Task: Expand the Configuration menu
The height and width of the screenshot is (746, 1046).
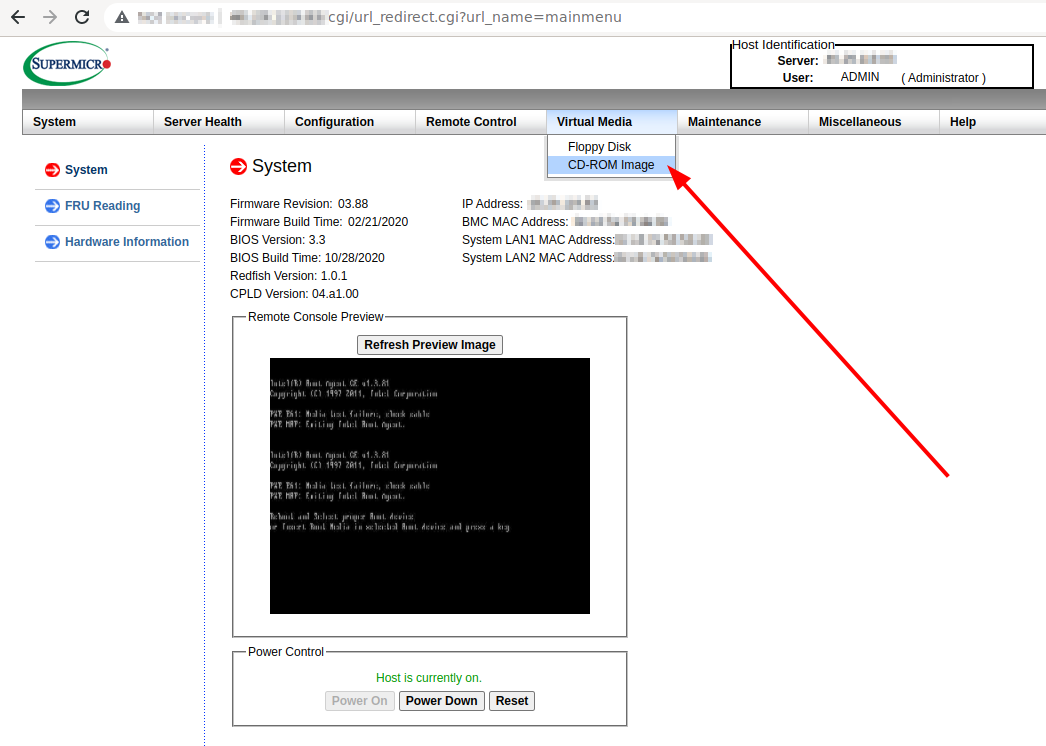Action: (x=334, y=122)
